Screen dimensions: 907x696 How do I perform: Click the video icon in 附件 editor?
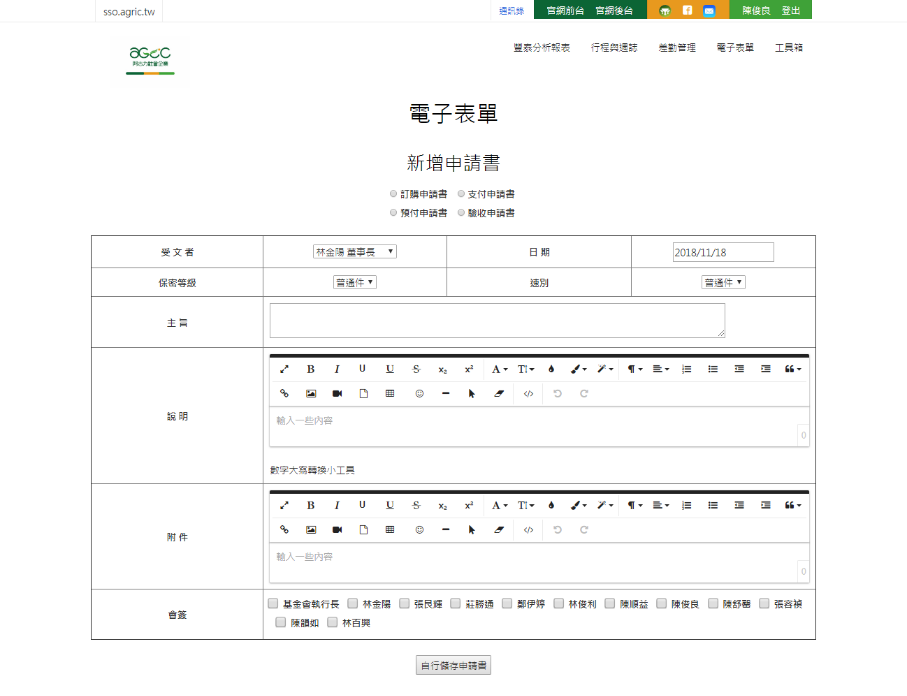tap(337, 529)
